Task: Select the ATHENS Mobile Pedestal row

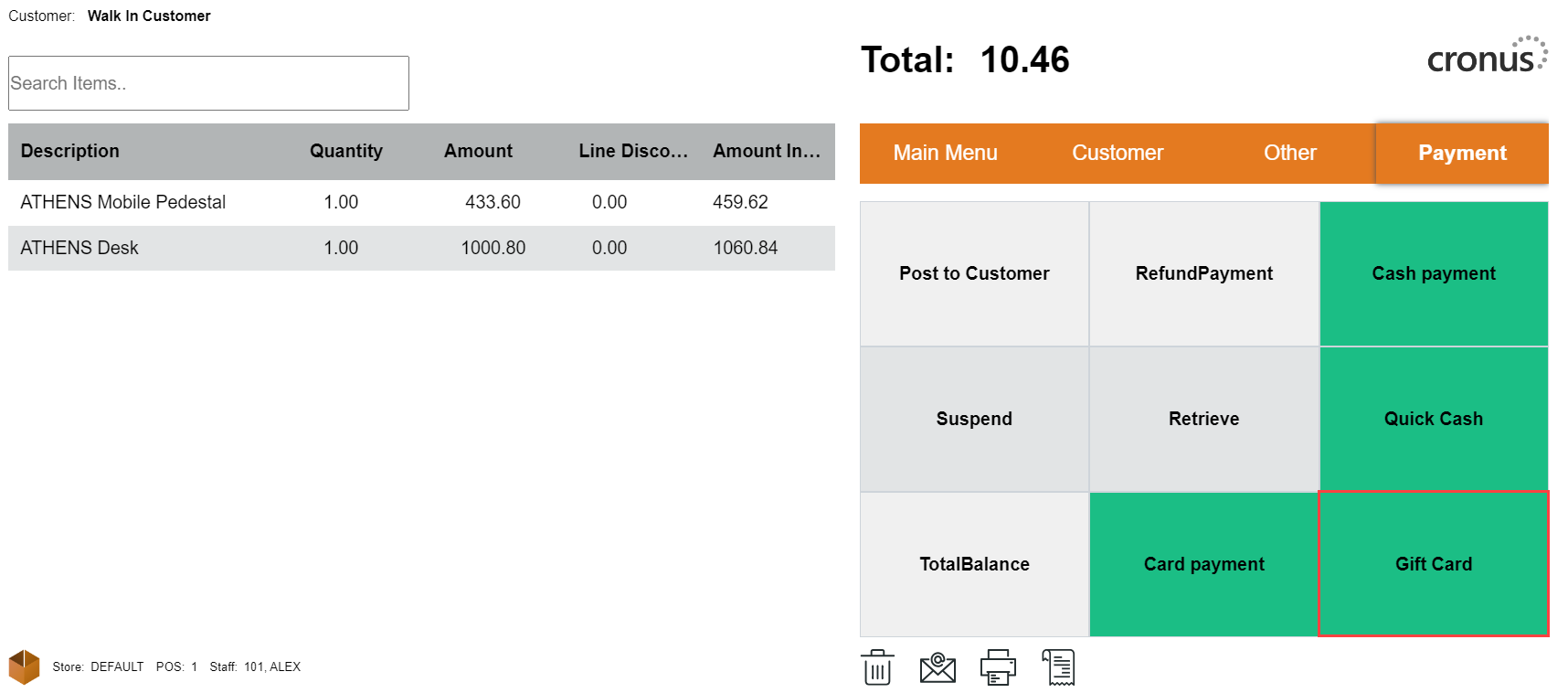Action: tap(420, 202)
